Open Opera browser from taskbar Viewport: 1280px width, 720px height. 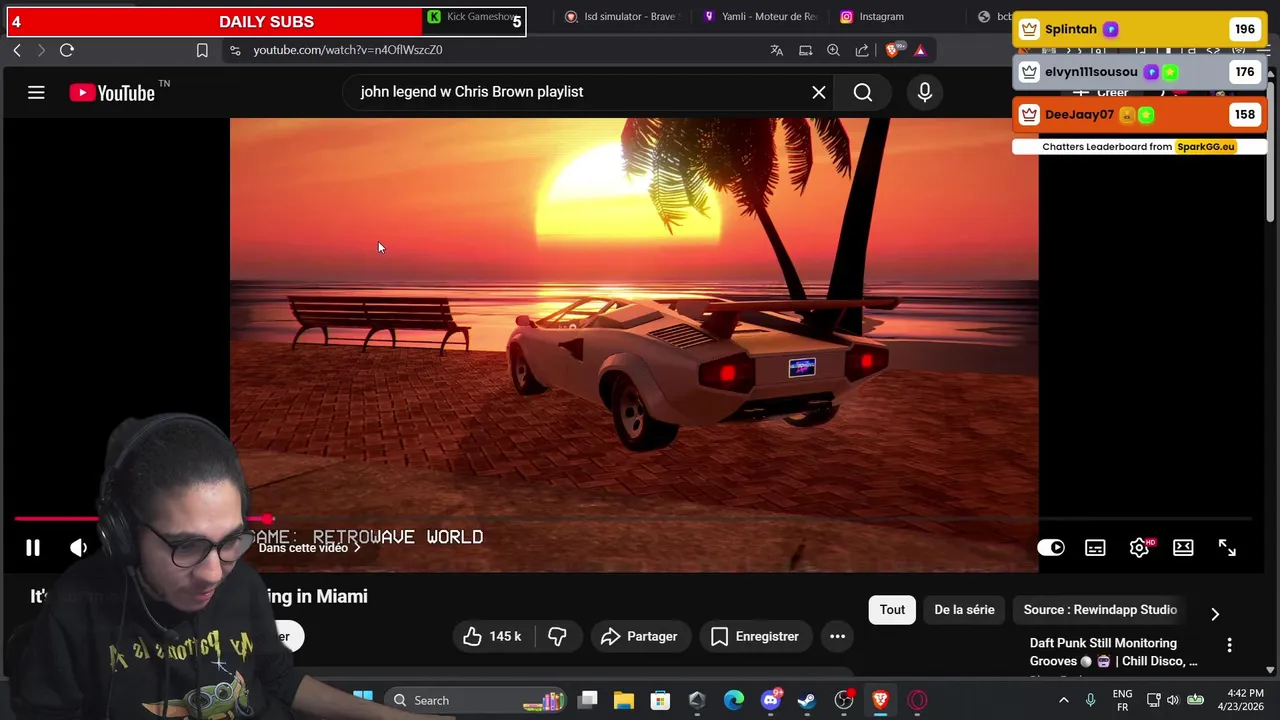[x=917, y=700]
